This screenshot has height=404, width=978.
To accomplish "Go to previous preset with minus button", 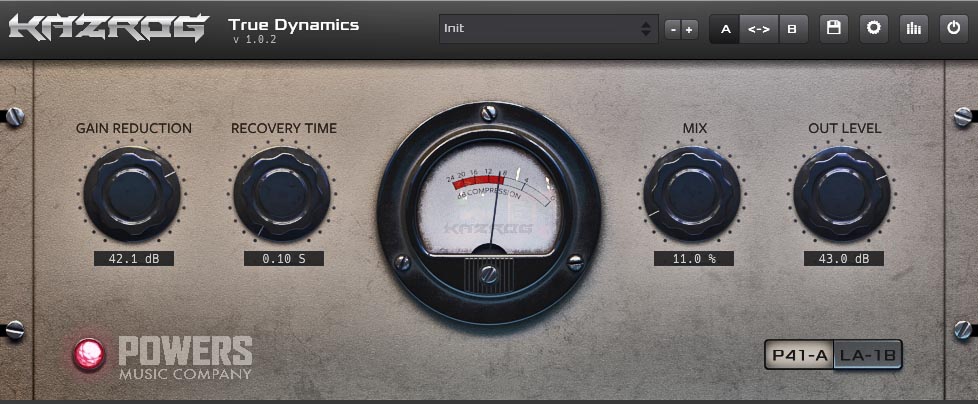I will tap(673, 30).
